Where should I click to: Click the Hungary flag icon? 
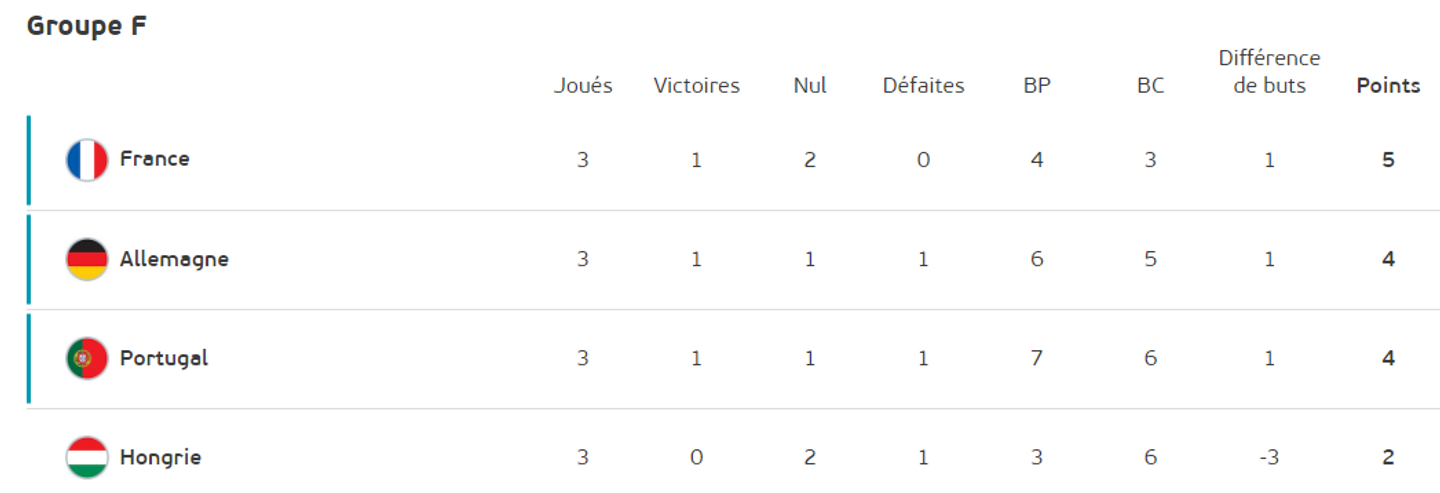click(x=87, y=457)
